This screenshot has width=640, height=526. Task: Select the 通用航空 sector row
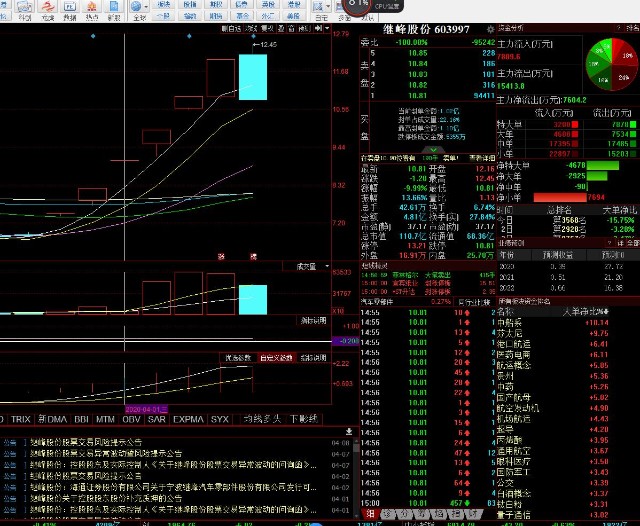[553, 451]
